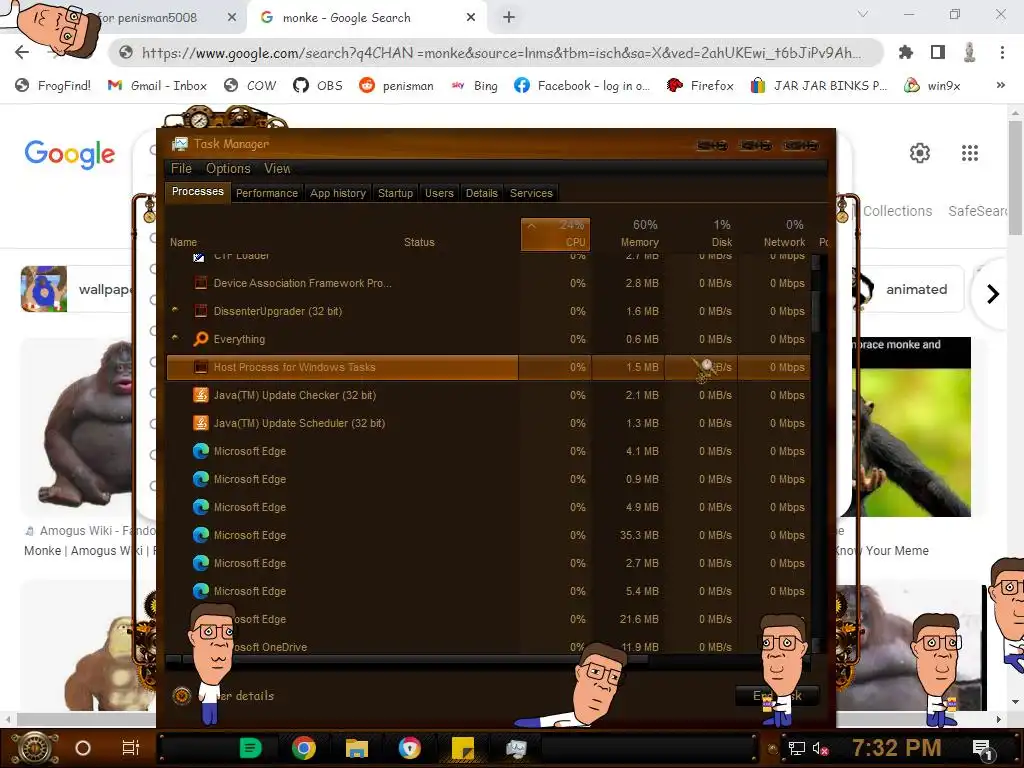The image size is (1024, 768).
Task: Unmute the volume tray icon
Action: [x=820, y=748]
